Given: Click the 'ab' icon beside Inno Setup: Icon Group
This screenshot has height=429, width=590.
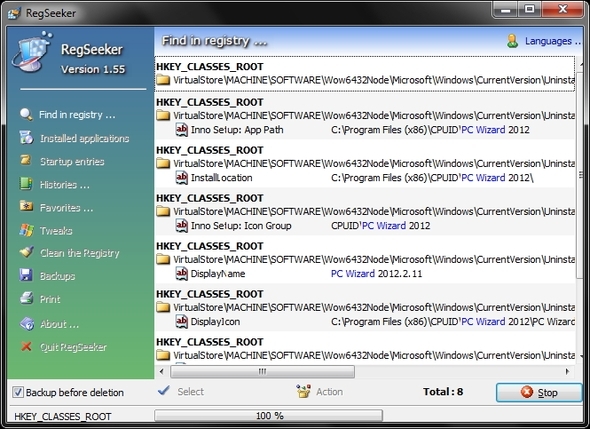Looking at the screenshot, I should coord(182,225).
